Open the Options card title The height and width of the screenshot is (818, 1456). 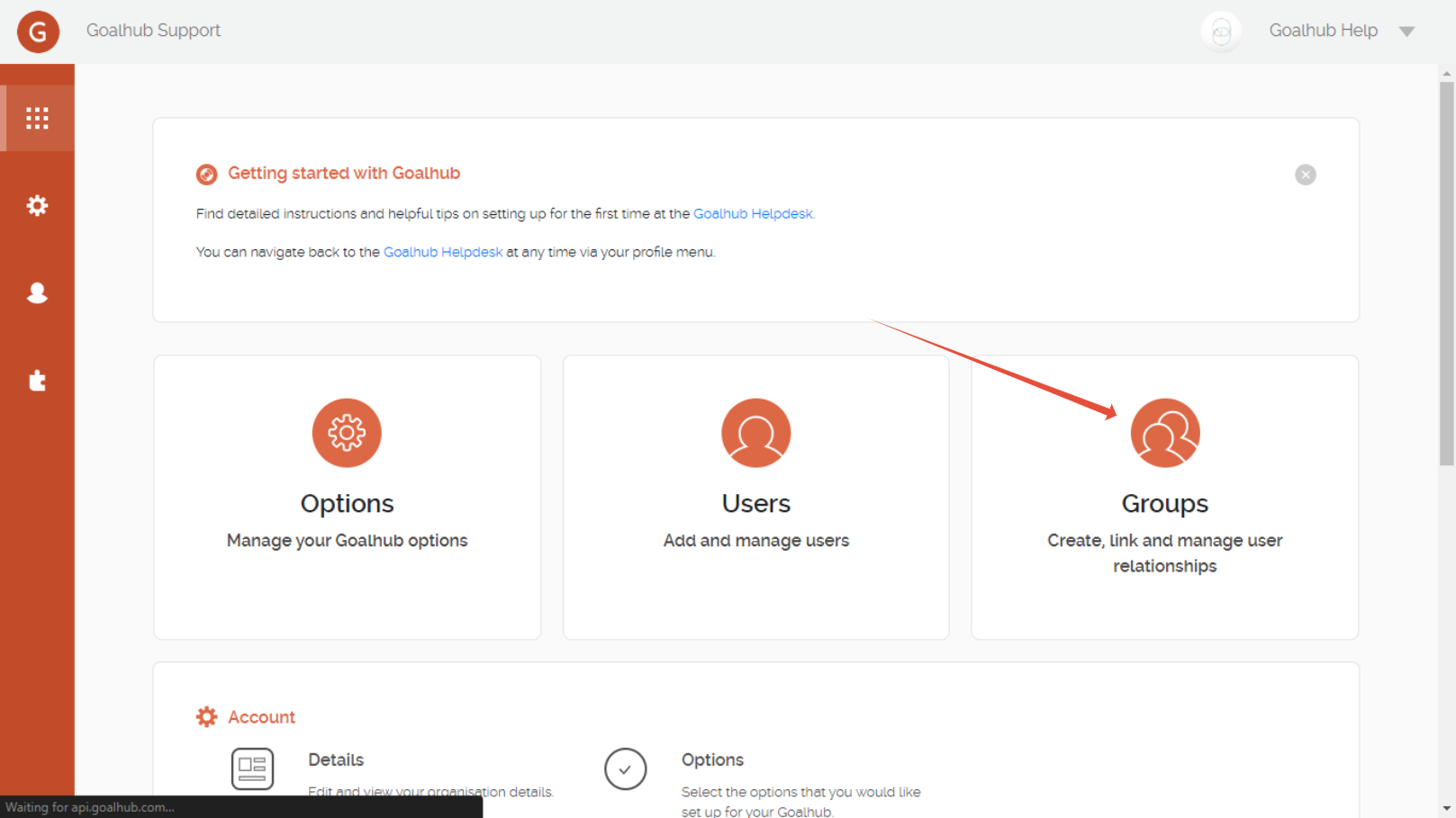pyautogui.click(x=347, y=504)
